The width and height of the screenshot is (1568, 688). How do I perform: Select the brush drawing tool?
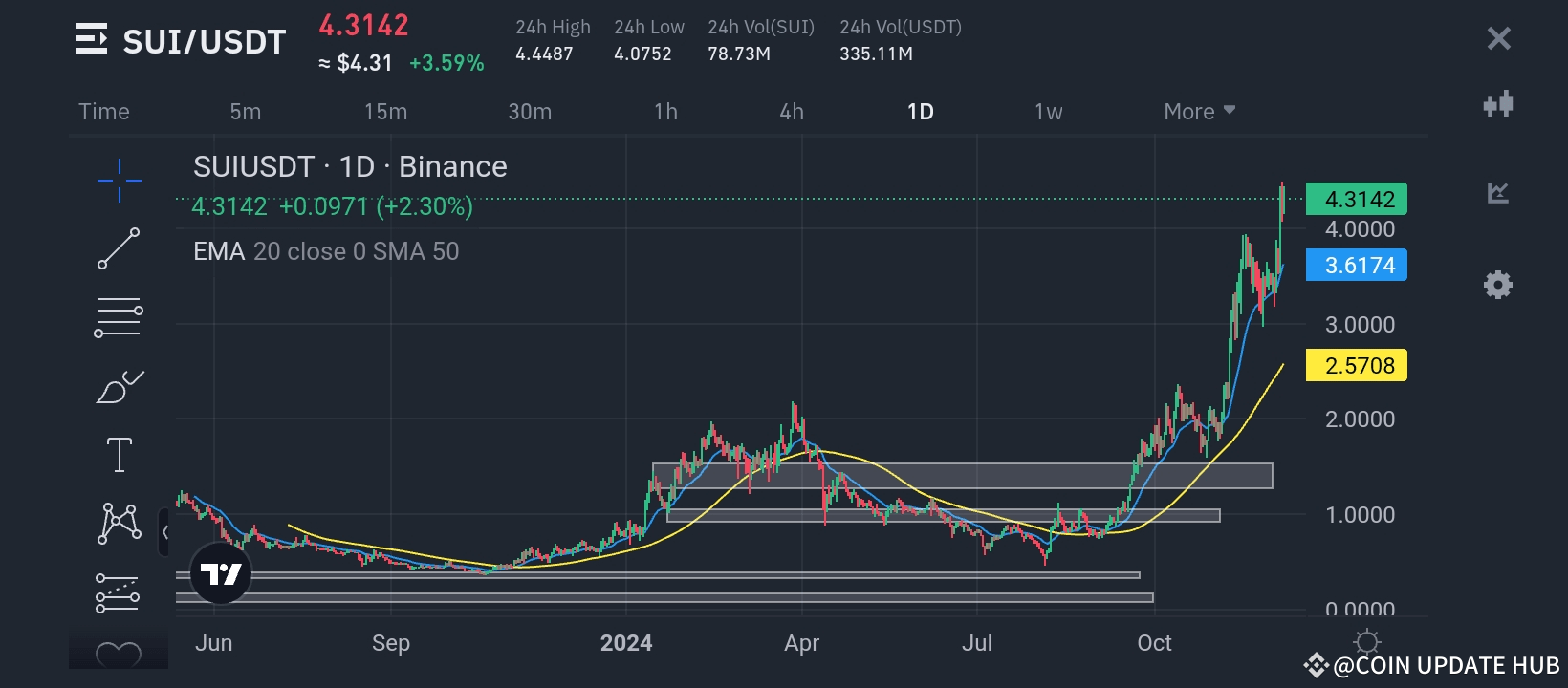point(120,386)
